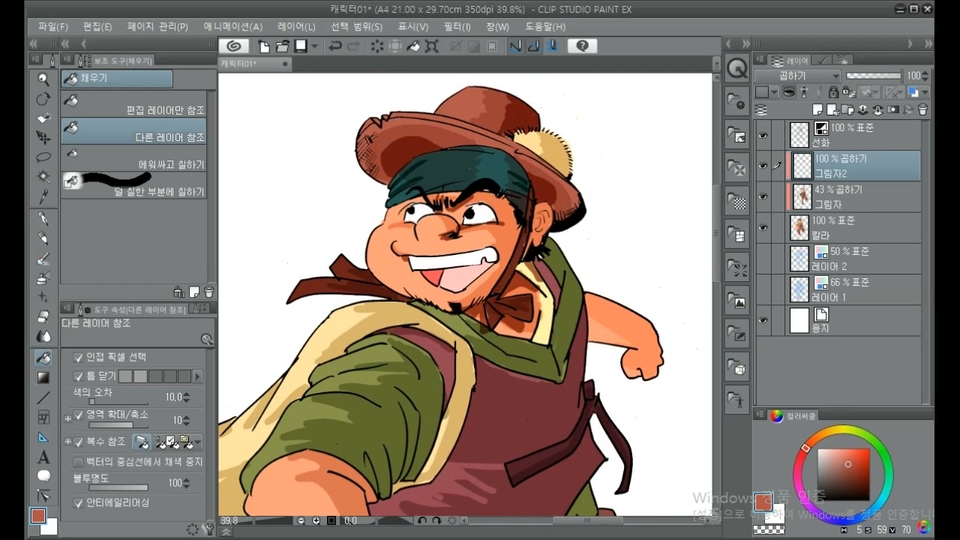Select the Move layer tool

(43, 138)
